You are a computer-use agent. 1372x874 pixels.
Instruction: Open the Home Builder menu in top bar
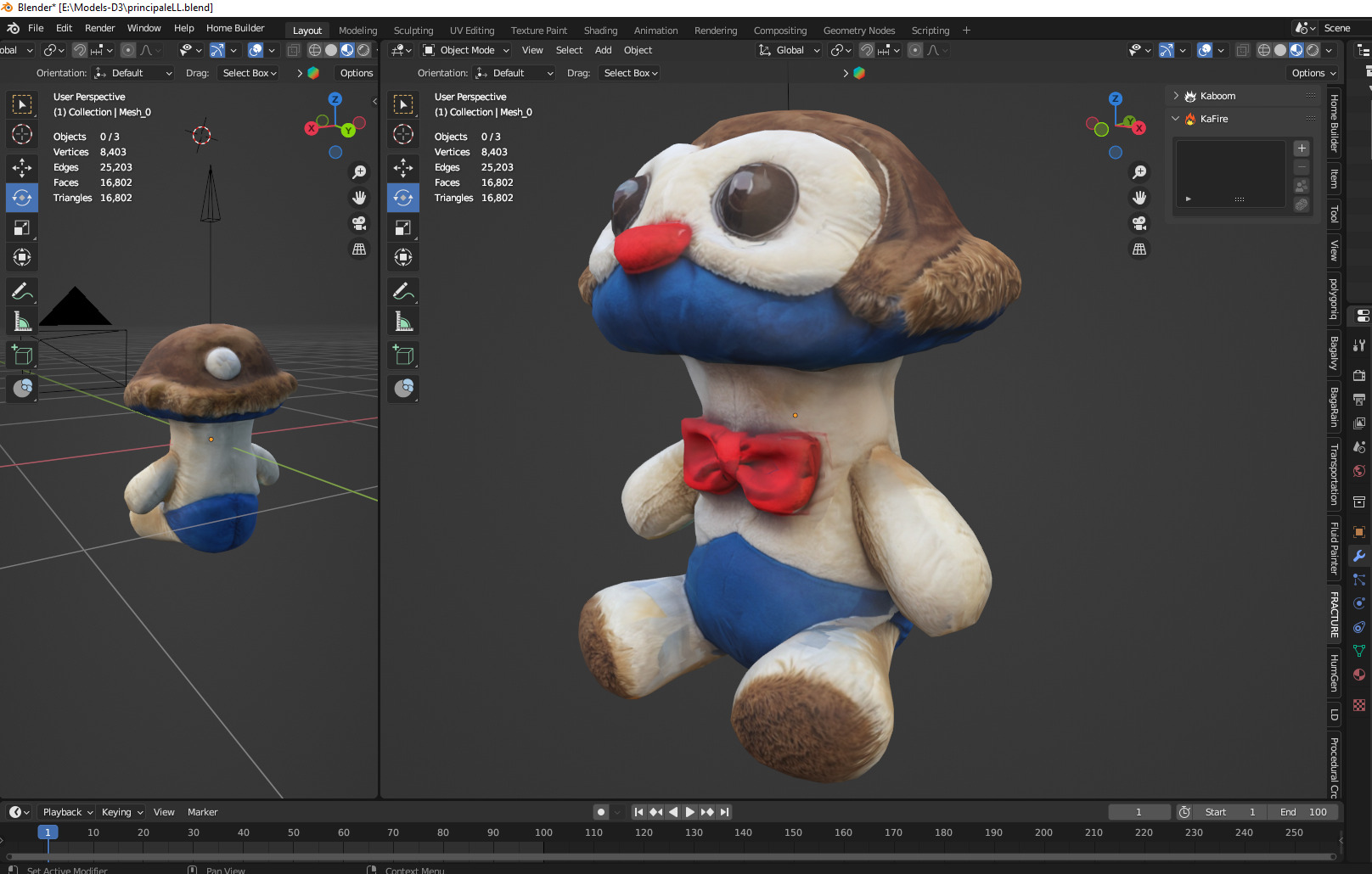(235, 28)
